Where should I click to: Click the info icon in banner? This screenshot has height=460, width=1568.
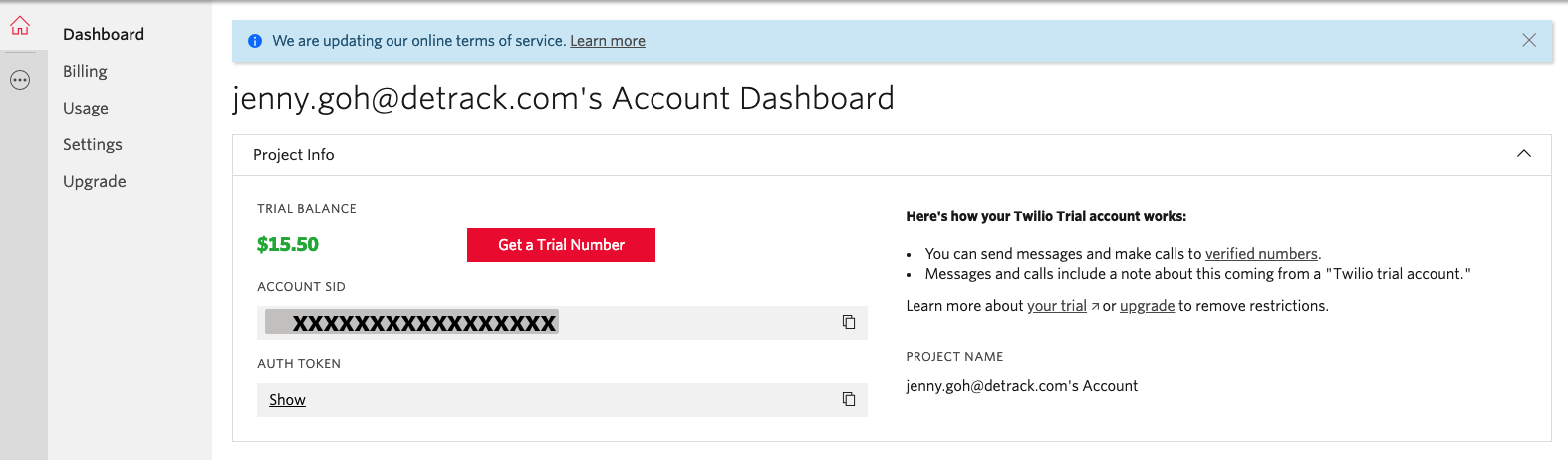pyautogui.click(x=255, y=41)
